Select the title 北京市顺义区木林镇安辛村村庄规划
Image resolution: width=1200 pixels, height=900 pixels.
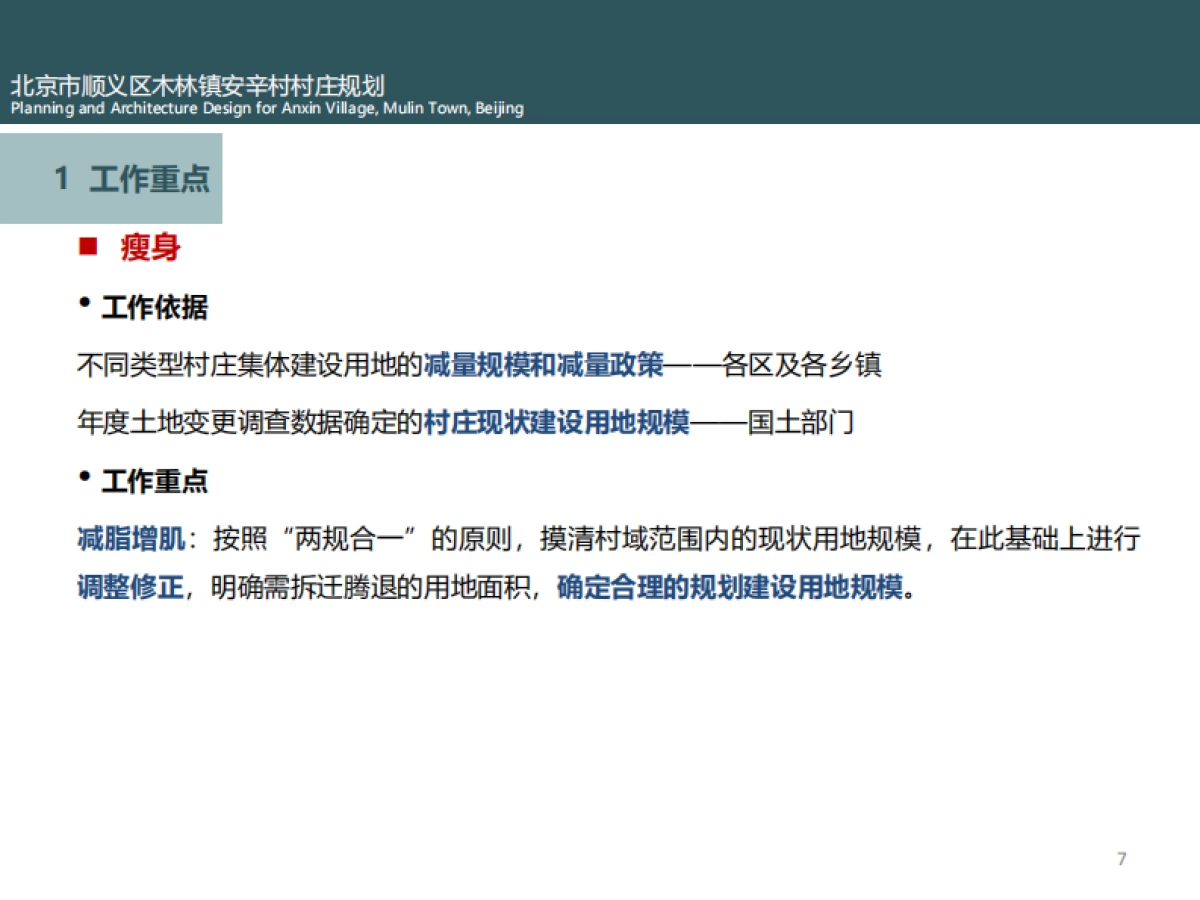click(x=200, y=86)
